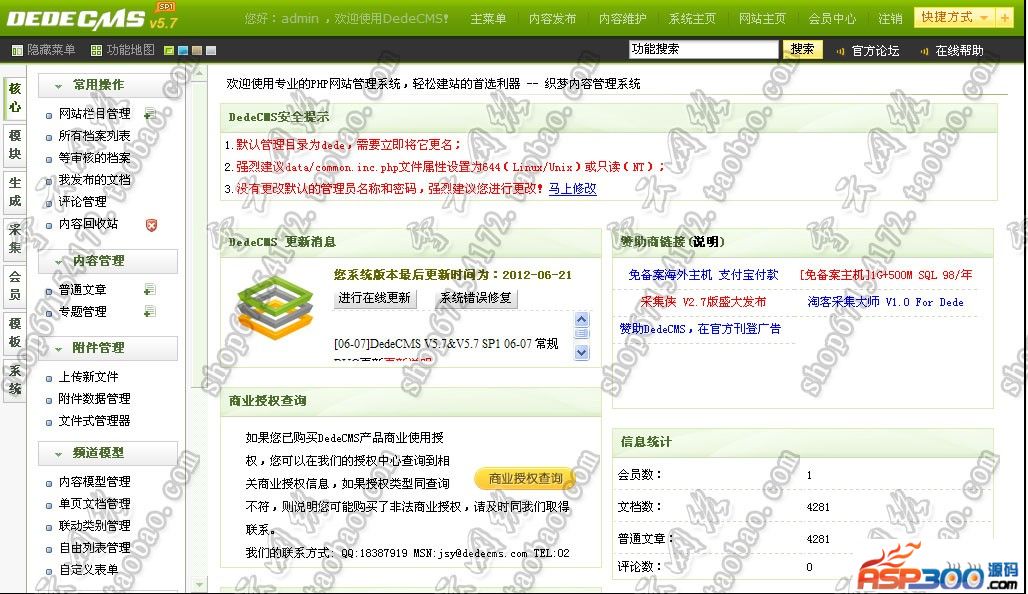Switch to the 系统 side tab
The width and height of the screenshot is (1028, 594).
(14, 380)
